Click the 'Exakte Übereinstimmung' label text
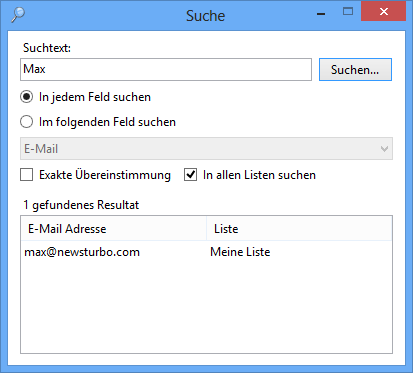This screenshot has width=413, height=373. (x=105, y=175)
